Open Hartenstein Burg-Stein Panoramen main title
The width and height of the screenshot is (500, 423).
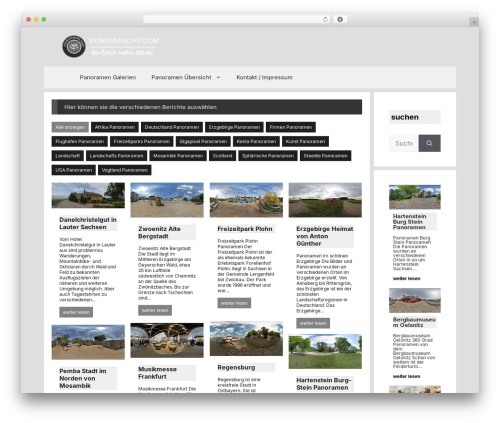click(324, 384)
